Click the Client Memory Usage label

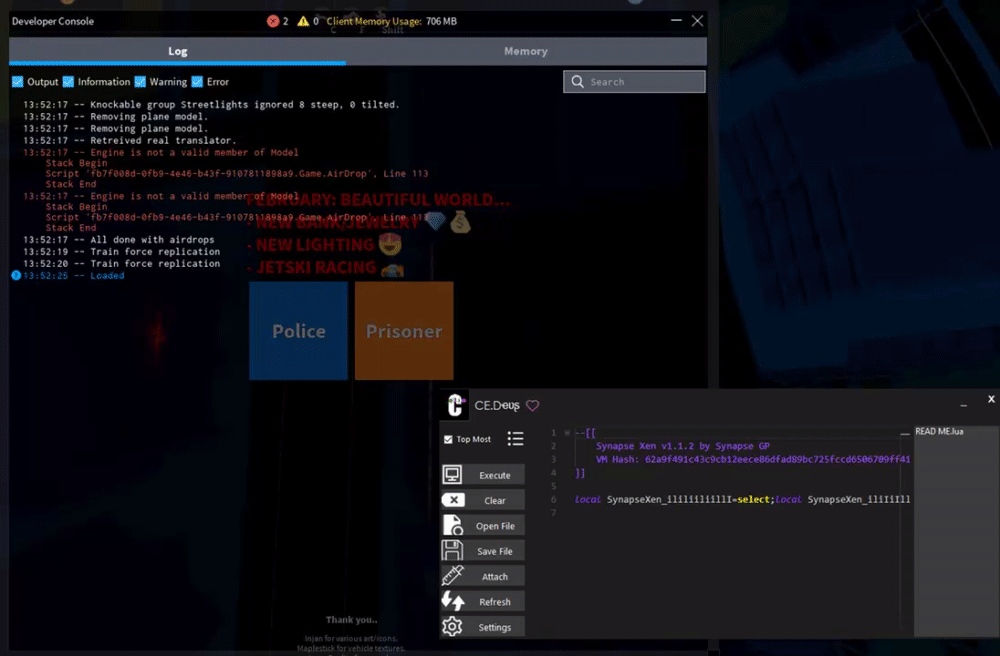374,21
